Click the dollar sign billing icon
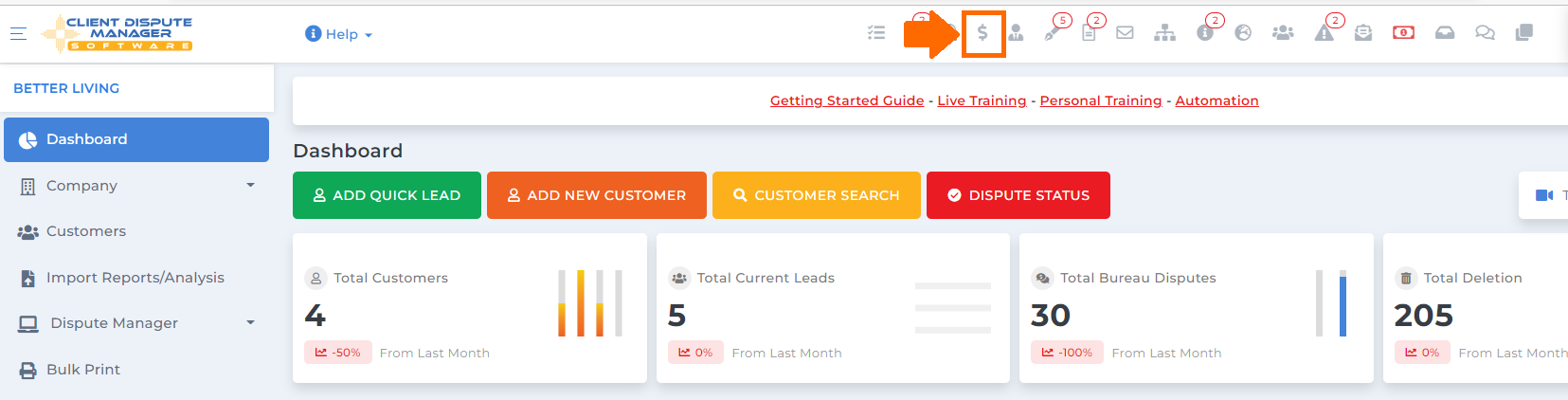 click(x=982, y=33)
